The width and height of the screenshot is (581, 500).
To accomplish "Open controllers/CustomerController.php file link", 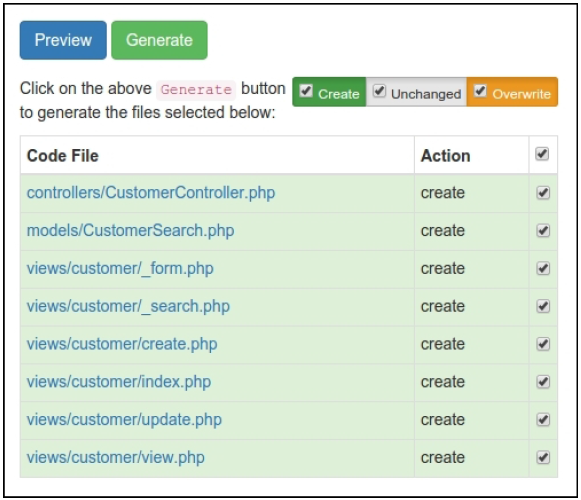I will coord(151,193).
